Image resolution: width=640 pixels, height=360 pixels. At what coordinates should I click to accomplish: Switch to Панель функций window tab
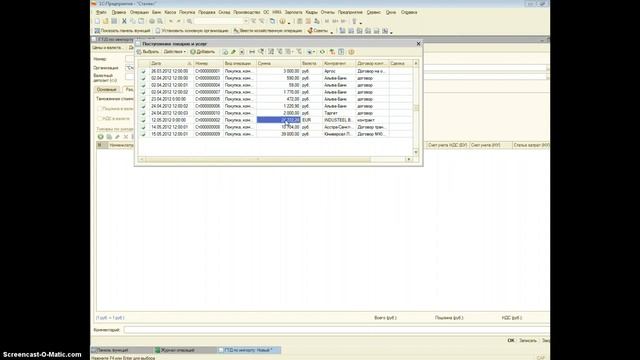click(121, 350)
